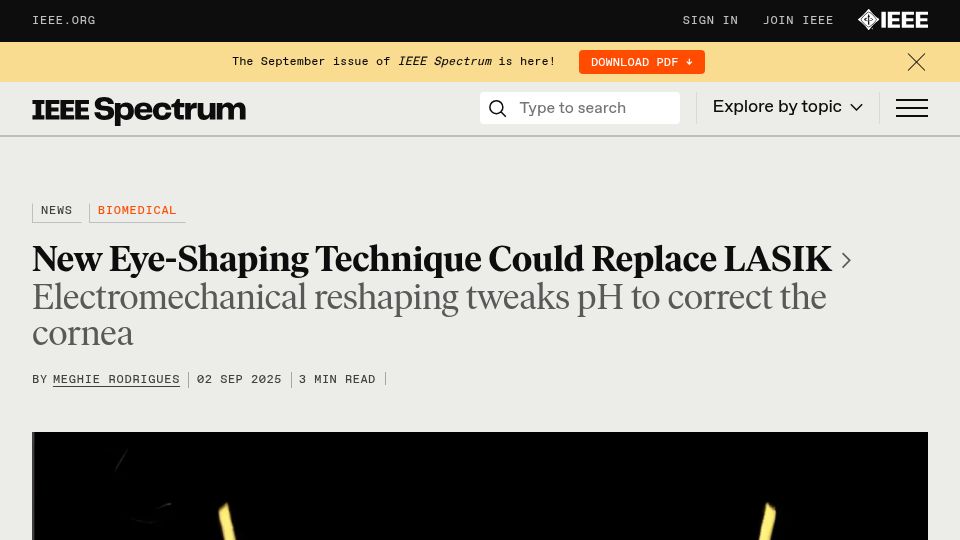Click the arrow after the LASIK headline
The image size is (960, 540).
[846, 260]
